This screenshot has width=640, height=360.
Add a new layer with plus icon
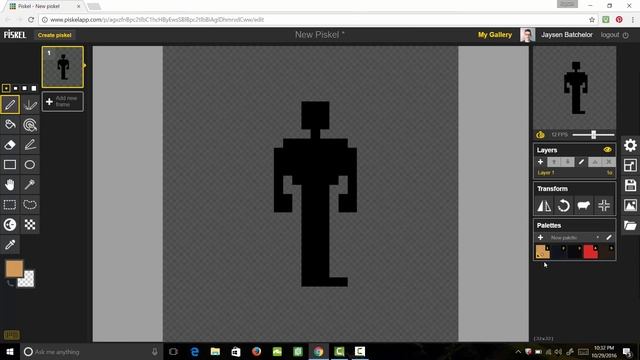pos(540,162)
